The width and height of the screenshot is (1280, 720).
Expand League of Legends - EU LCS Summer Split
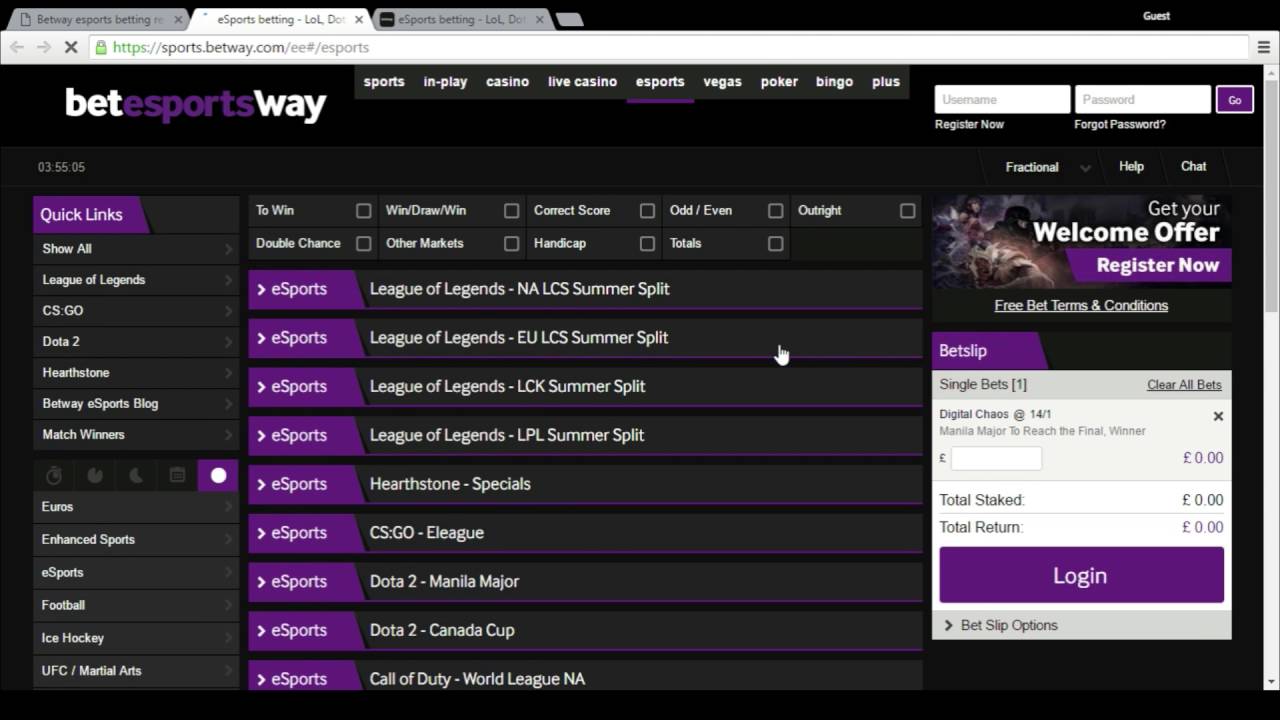585,338
